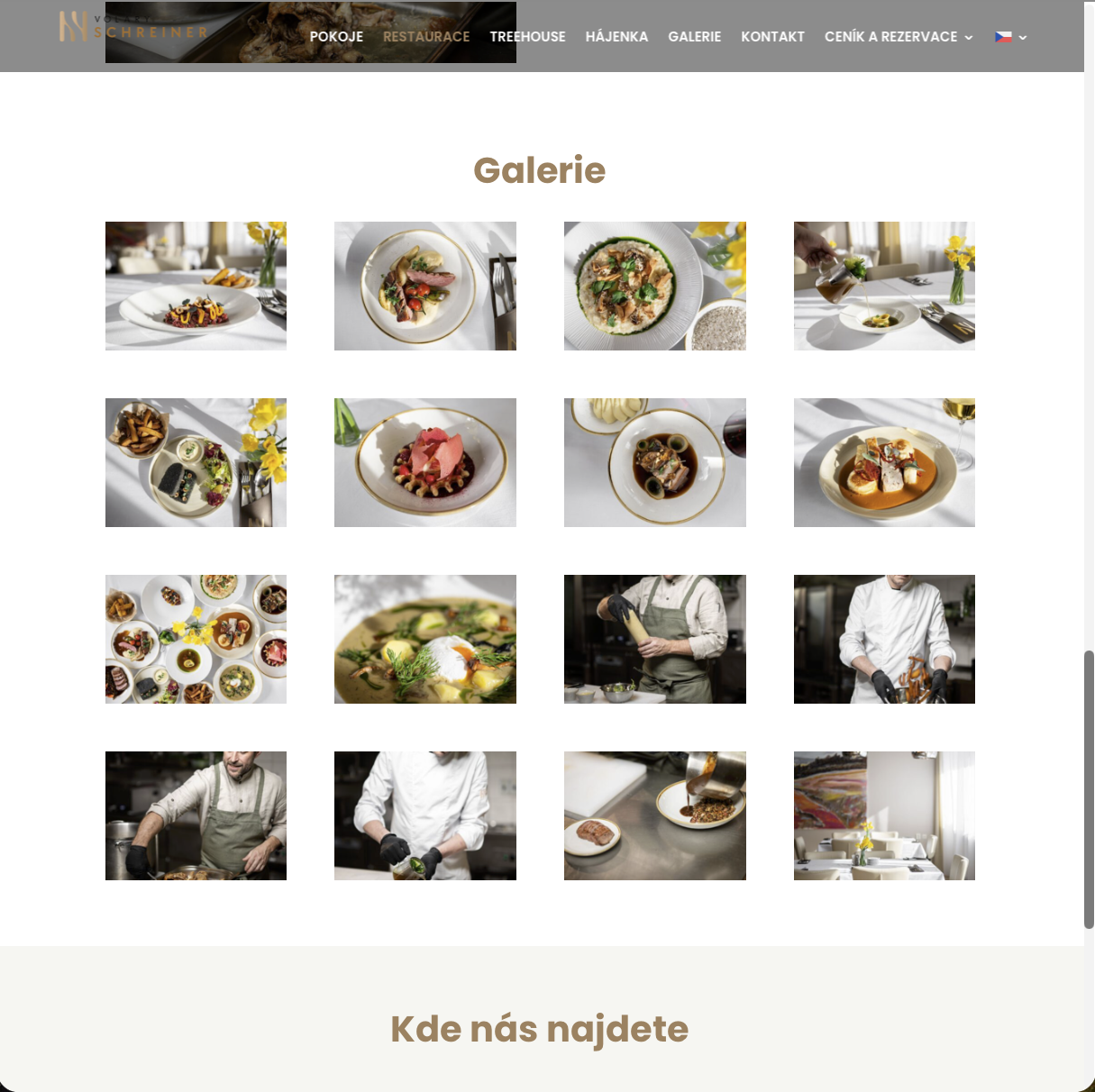Open the waffle with strawberry dessert photo
1095x1092 pixels.
point(425,462)
